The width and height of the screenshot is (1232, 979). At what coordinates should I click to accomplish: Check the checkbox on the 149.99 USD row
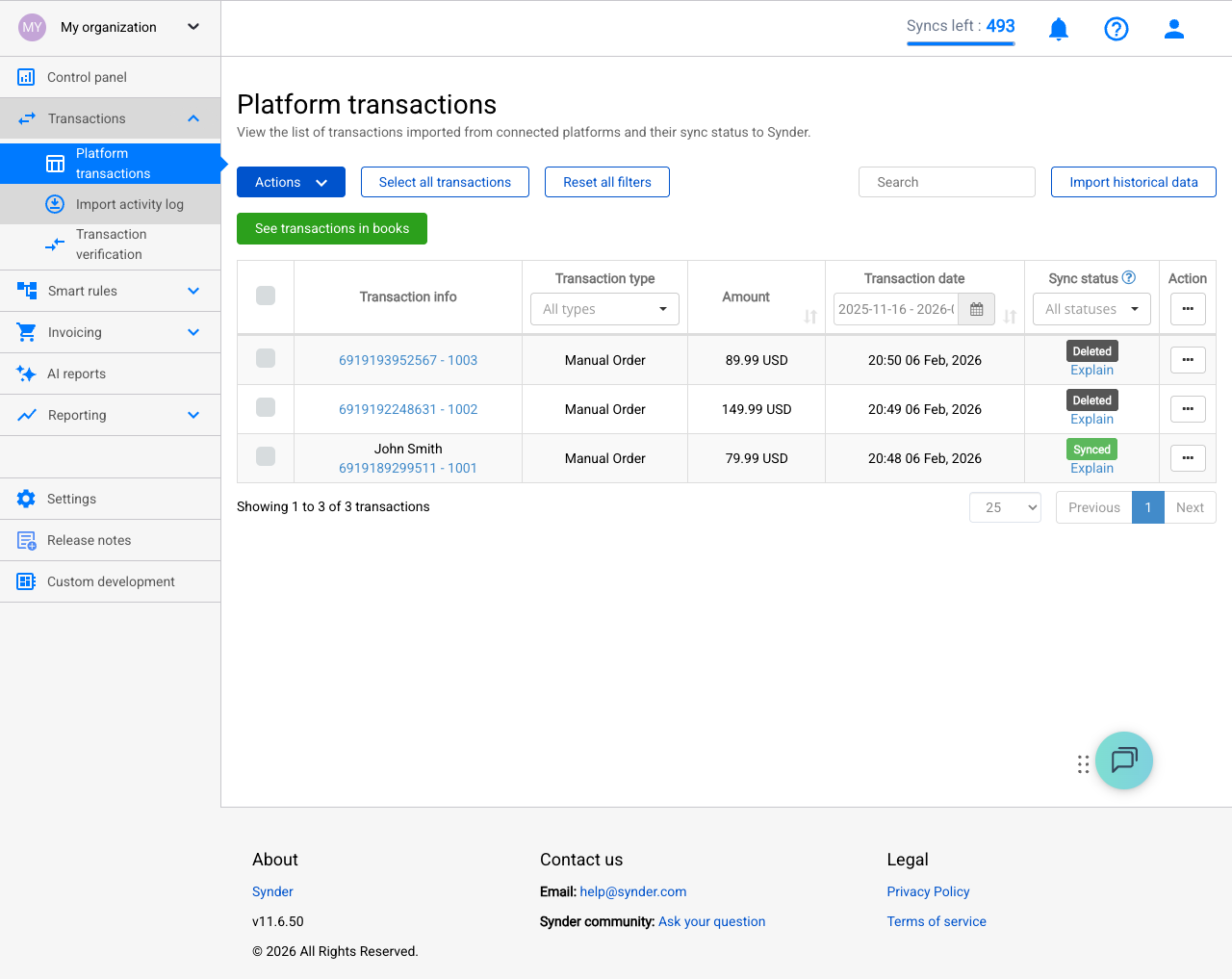coord(266,408)
